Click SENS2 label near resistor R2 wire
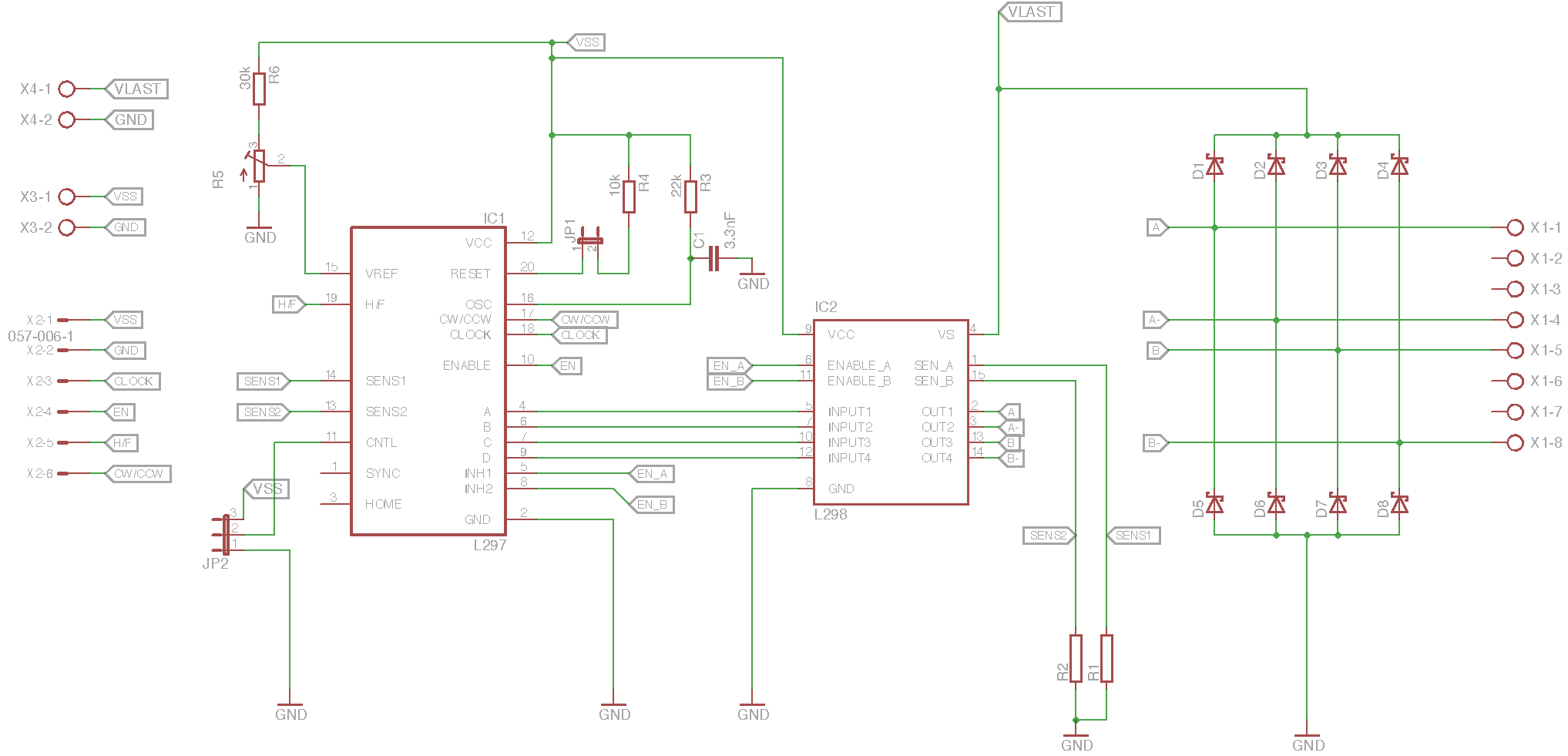This screenshot has width=1568, height=756. pyautogui.click(x=1049, y=536)
